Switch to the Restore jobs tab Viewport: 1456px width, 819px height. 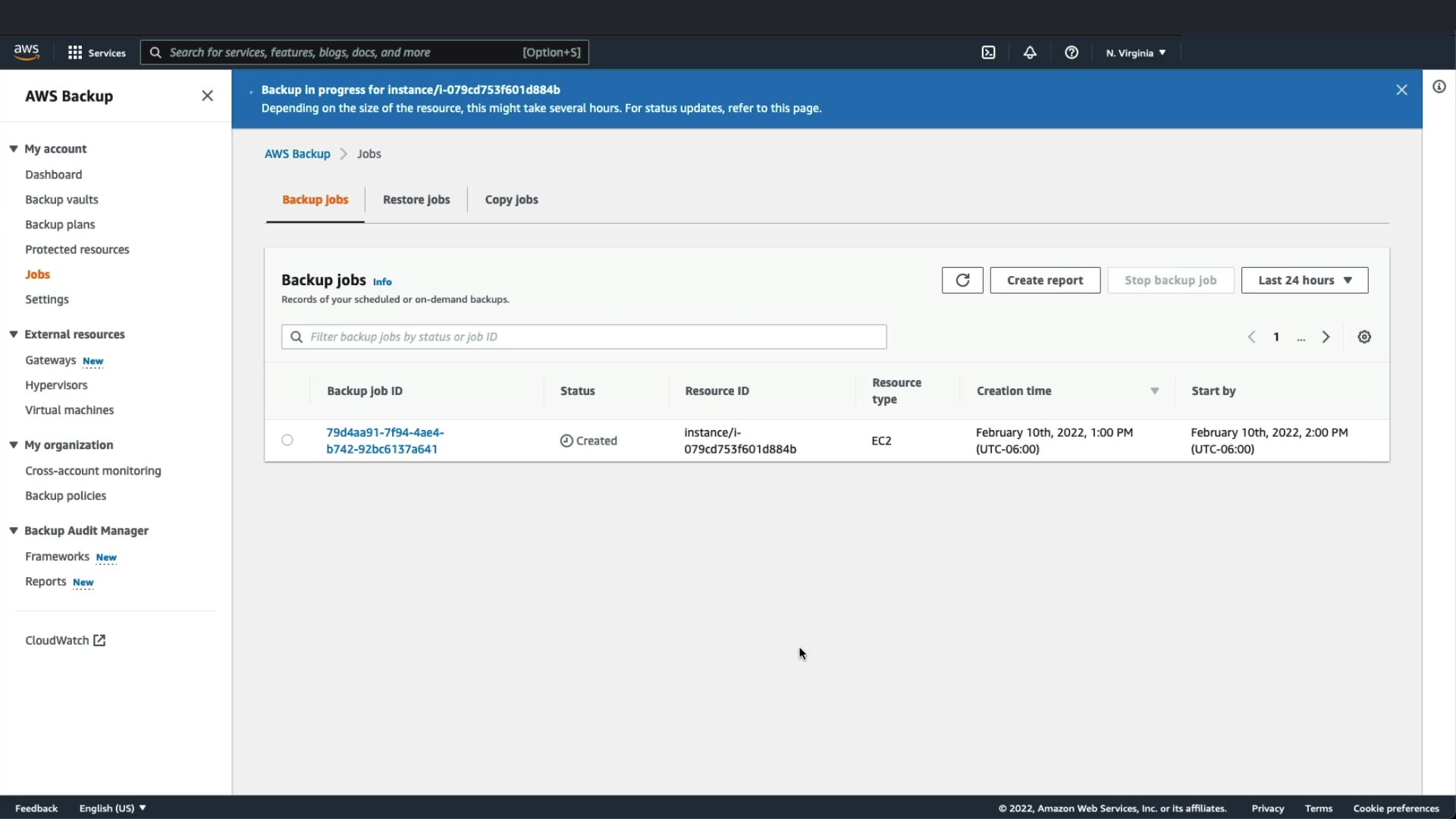pyautogui.click(x=416, y=199)
